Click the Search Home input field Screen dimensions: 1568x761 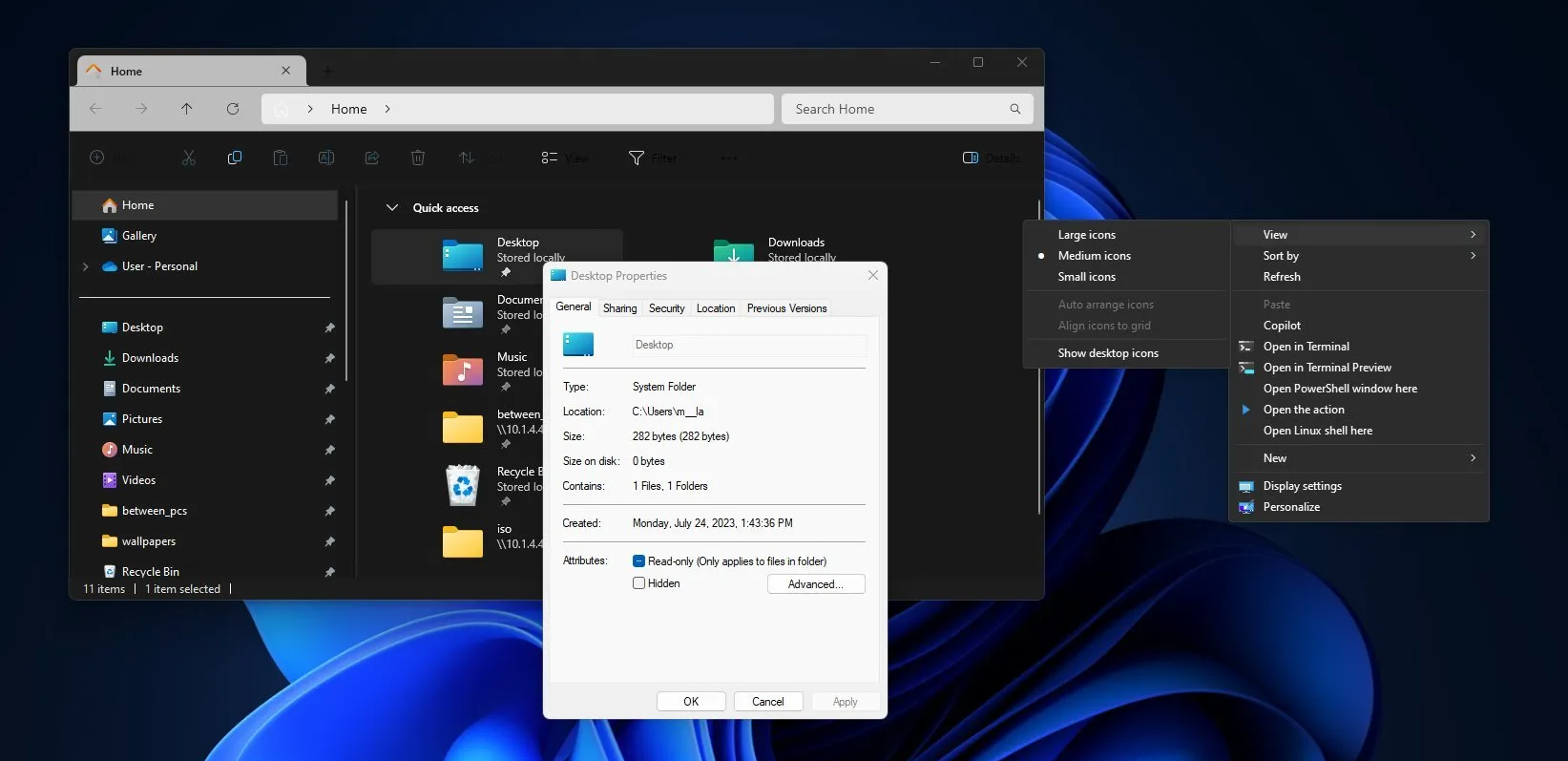[892, 109]
